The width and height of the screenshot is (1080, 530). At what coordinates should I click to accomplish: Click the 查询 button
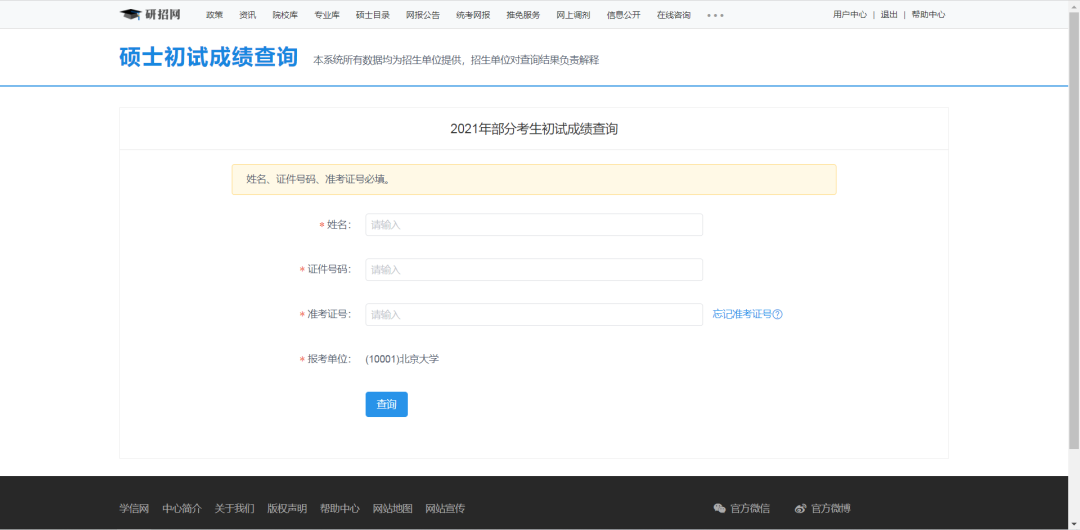tap(386, 404)
